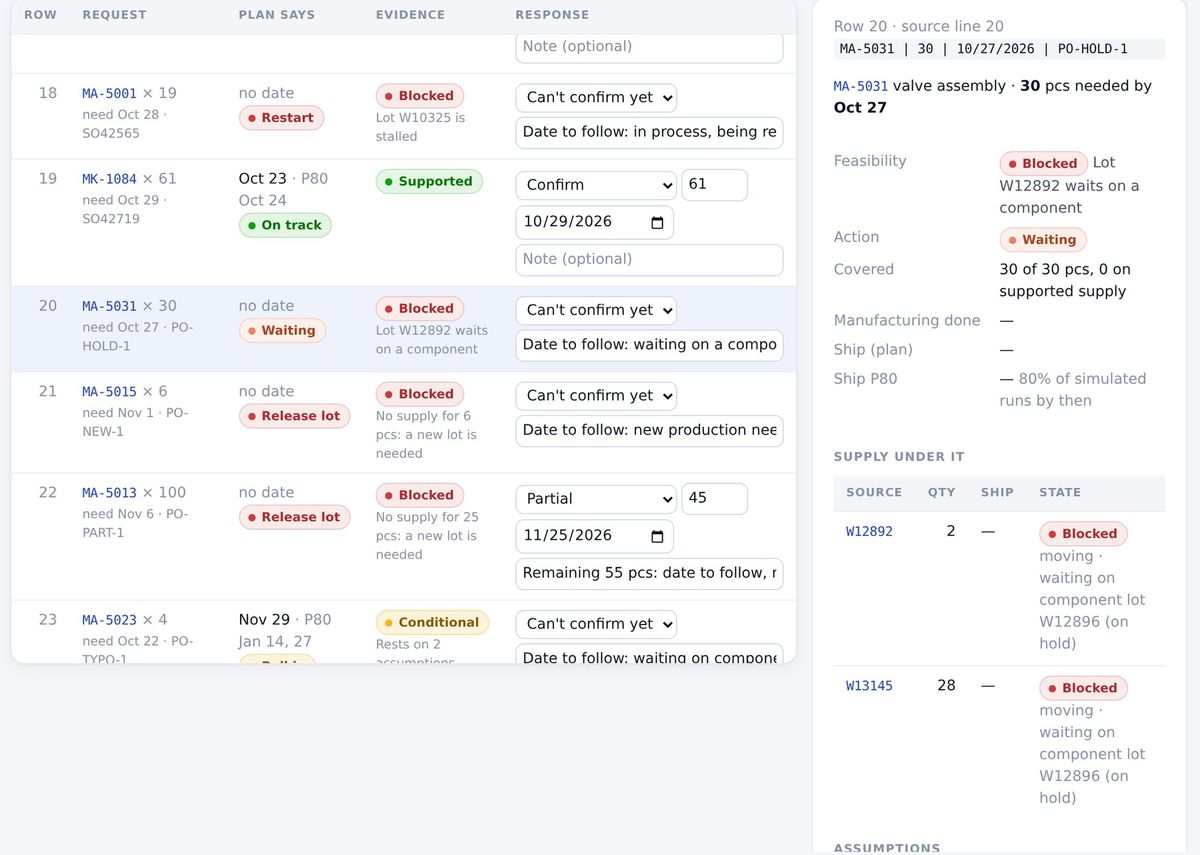Viewport: 1200px width, 855px height.
Task: Click text '80% of simulated runs by then'
Action: (1073, 390)
